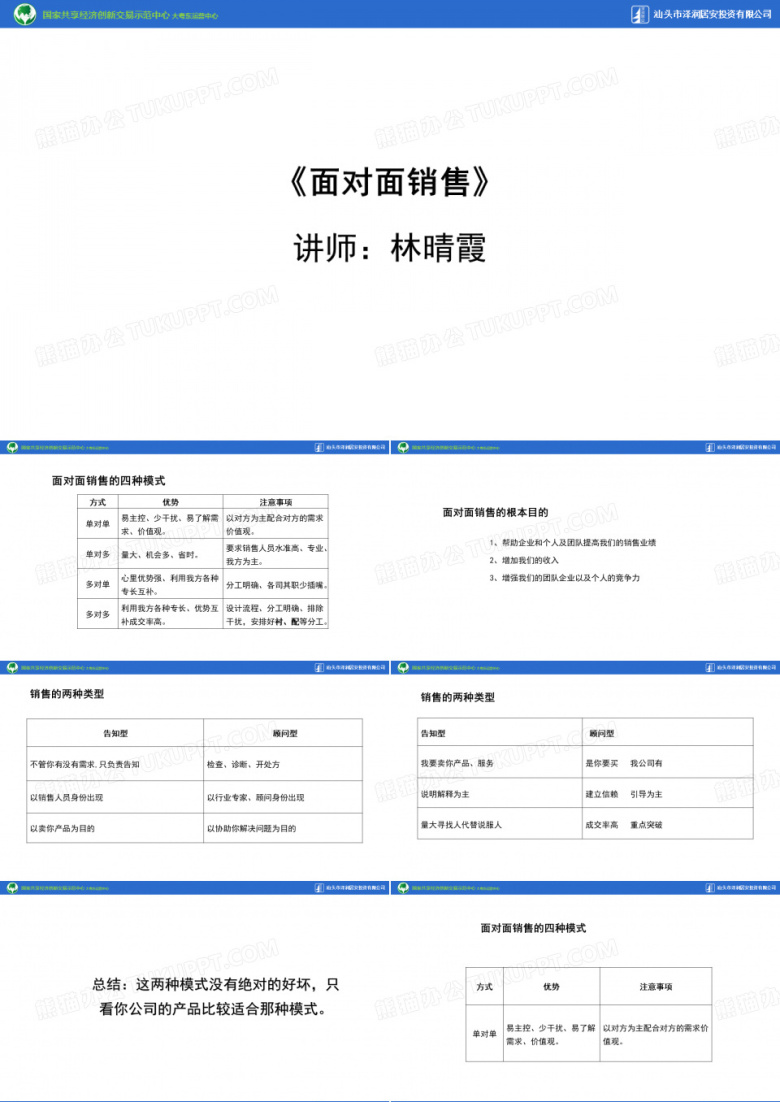Viewport: 780px width, 1102px height.
Task: Click the 顾问型 column header in left table
Action: tap(285, 732)
